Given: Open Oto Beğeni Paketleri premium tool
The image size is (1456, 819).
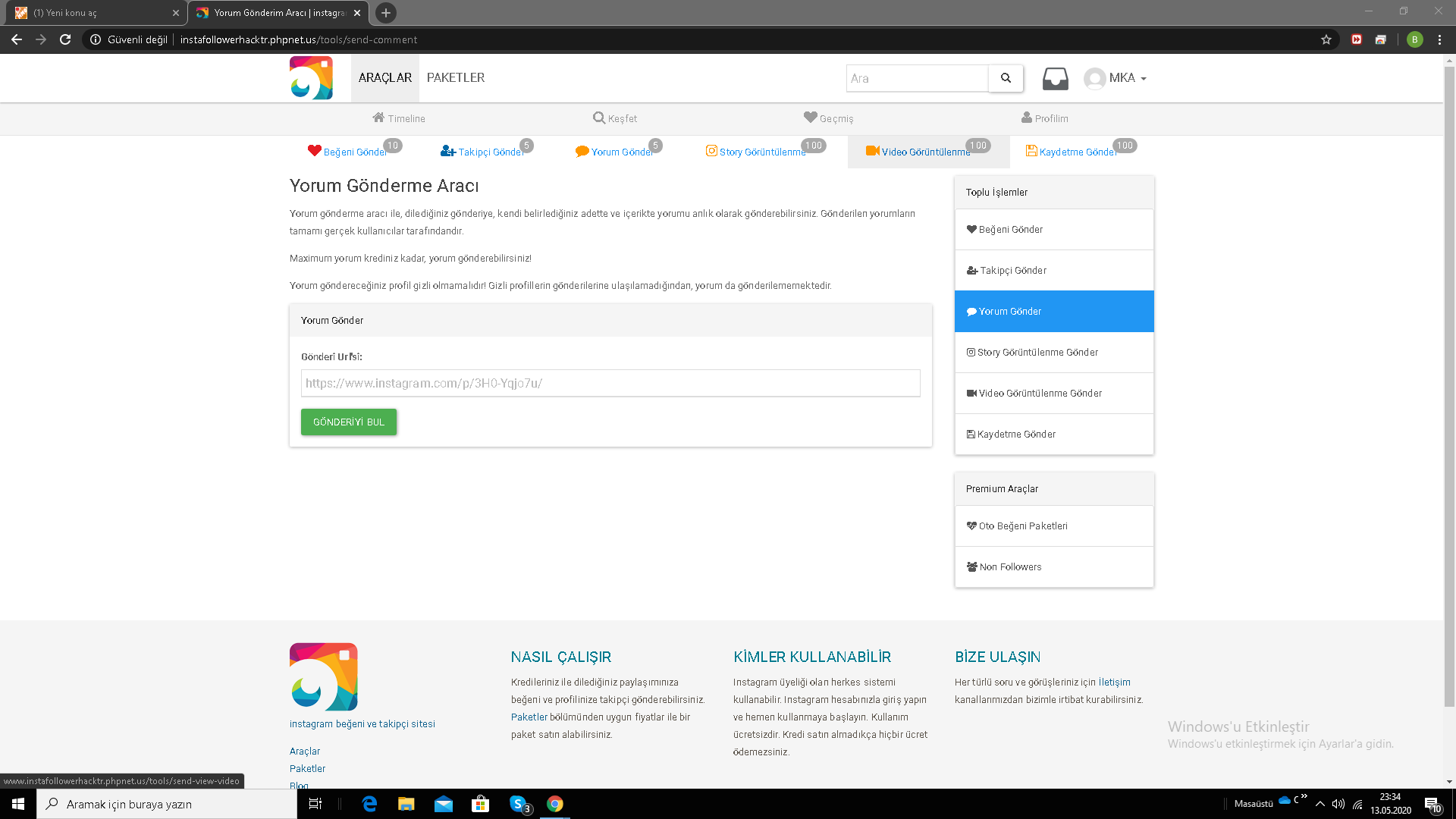Looking at the screenshot, I should [x=1054, y=526].
